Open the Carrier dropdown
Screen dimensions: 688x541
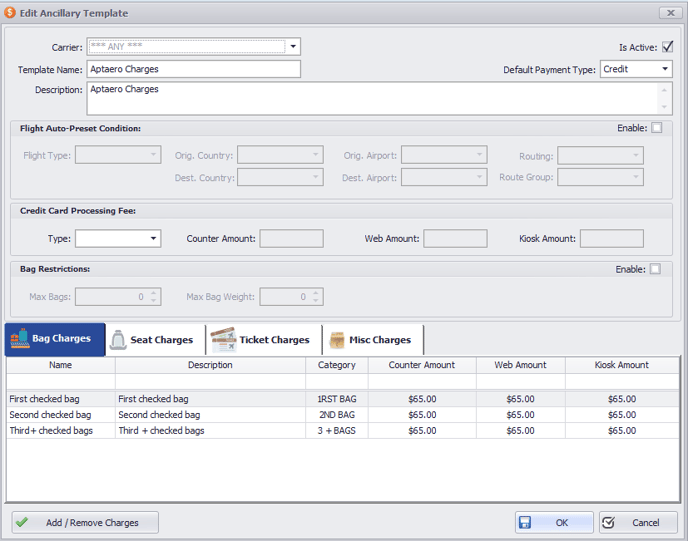[293, 47]
